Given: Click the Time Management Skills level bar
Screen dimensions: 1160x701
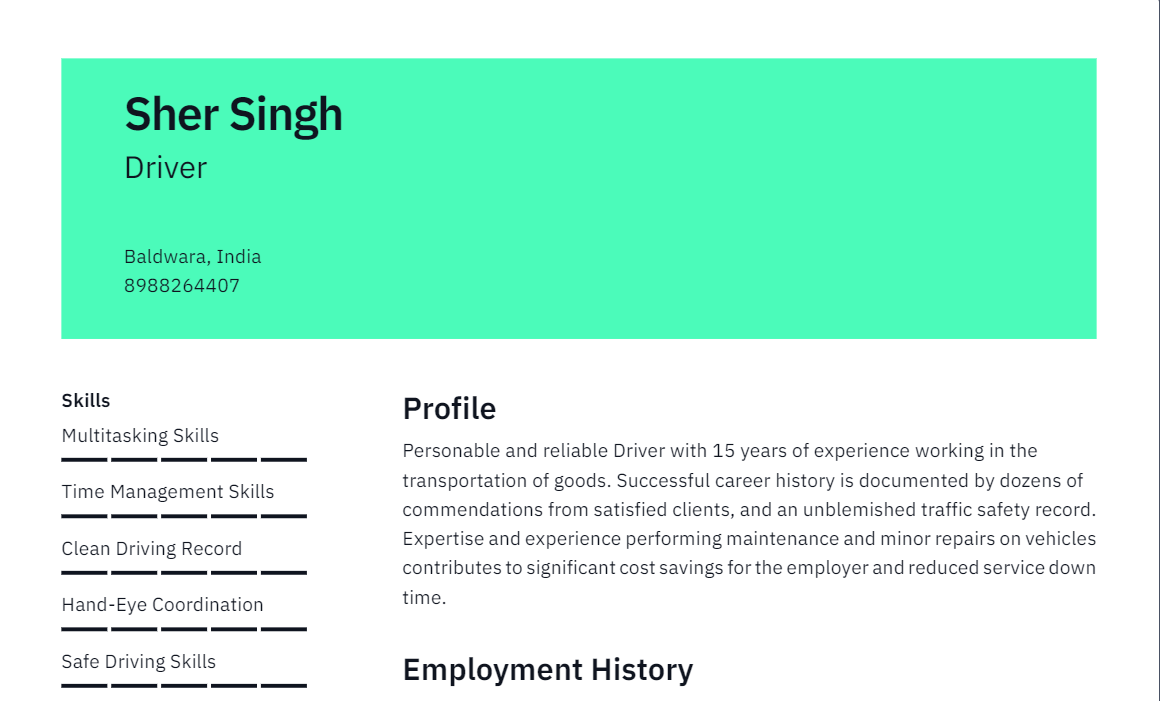Looking at the screenshot, I should tap(184, 516).
